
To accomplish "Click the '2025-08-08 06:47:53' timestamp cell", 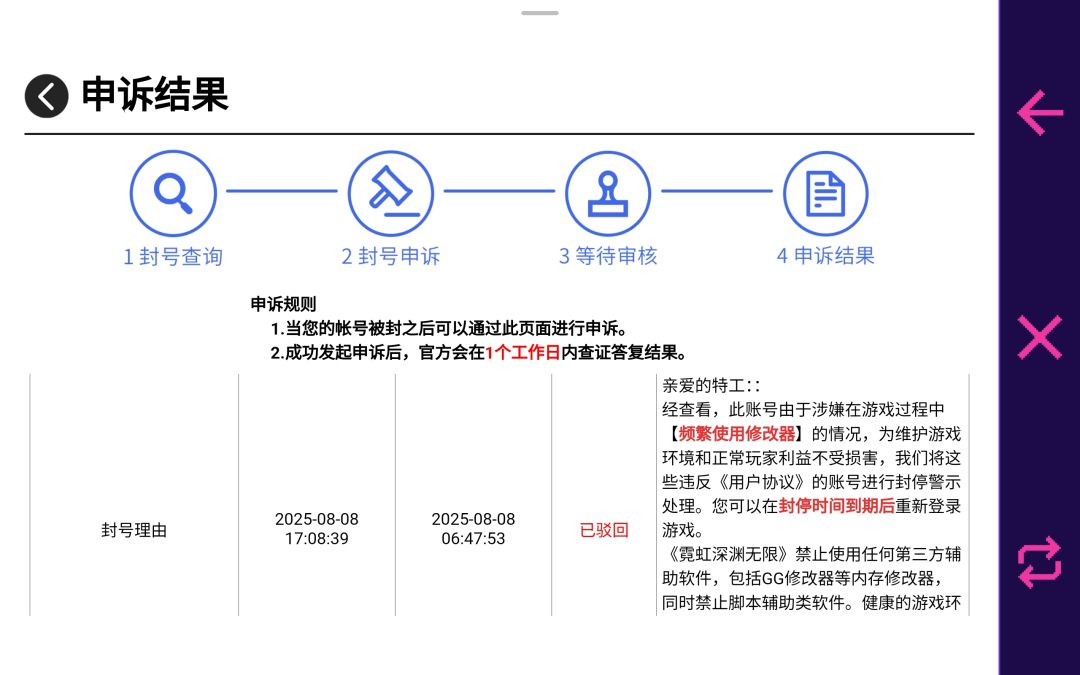I will (473, 528).
